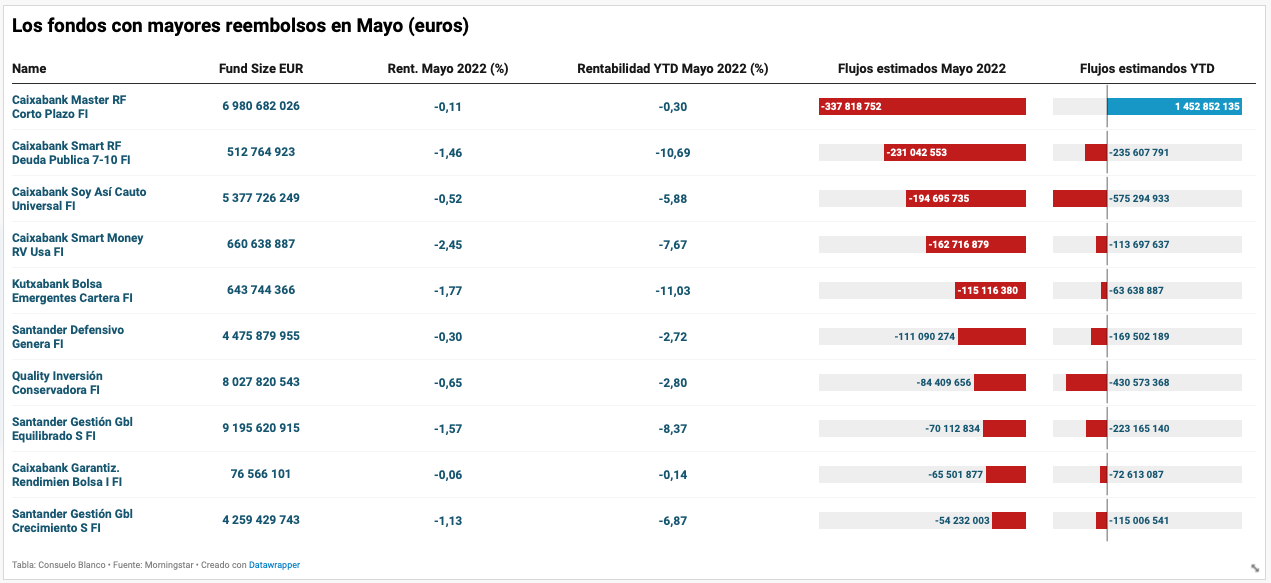Click Flujos estimados Mayo 2022 header
The width and height of the screenshot is (1271, 583).
pyautogui.click(x=922, y=69)
